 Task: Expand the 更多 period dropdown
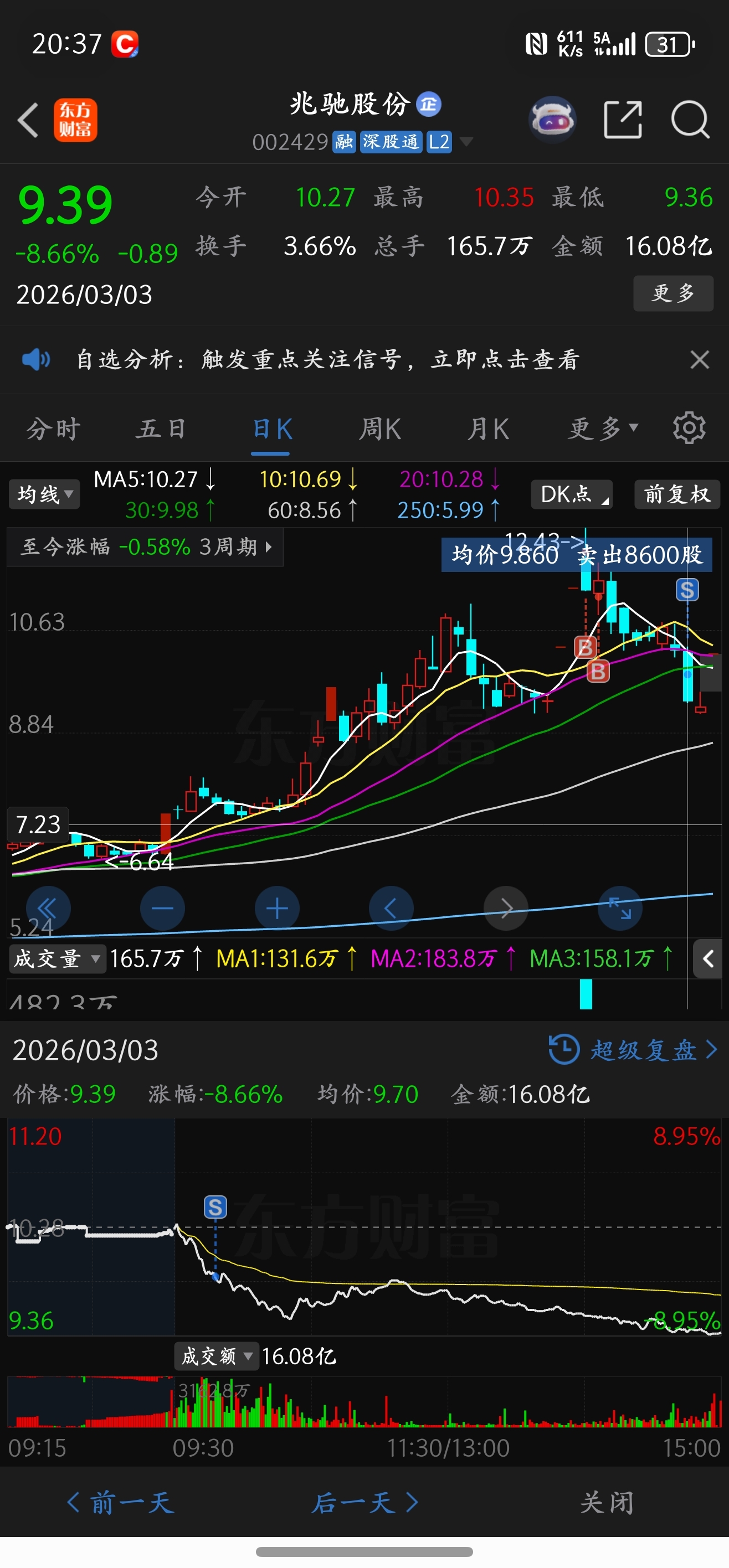(x=603, y=429)
